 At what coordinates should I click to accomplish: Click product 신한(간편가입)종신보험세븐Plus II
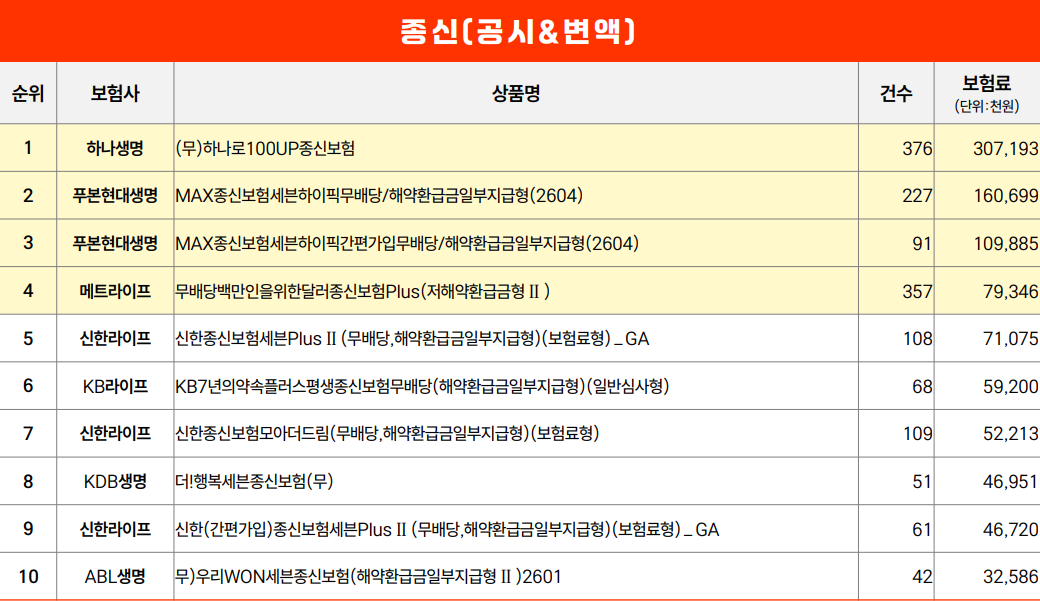tap(448, 529)
